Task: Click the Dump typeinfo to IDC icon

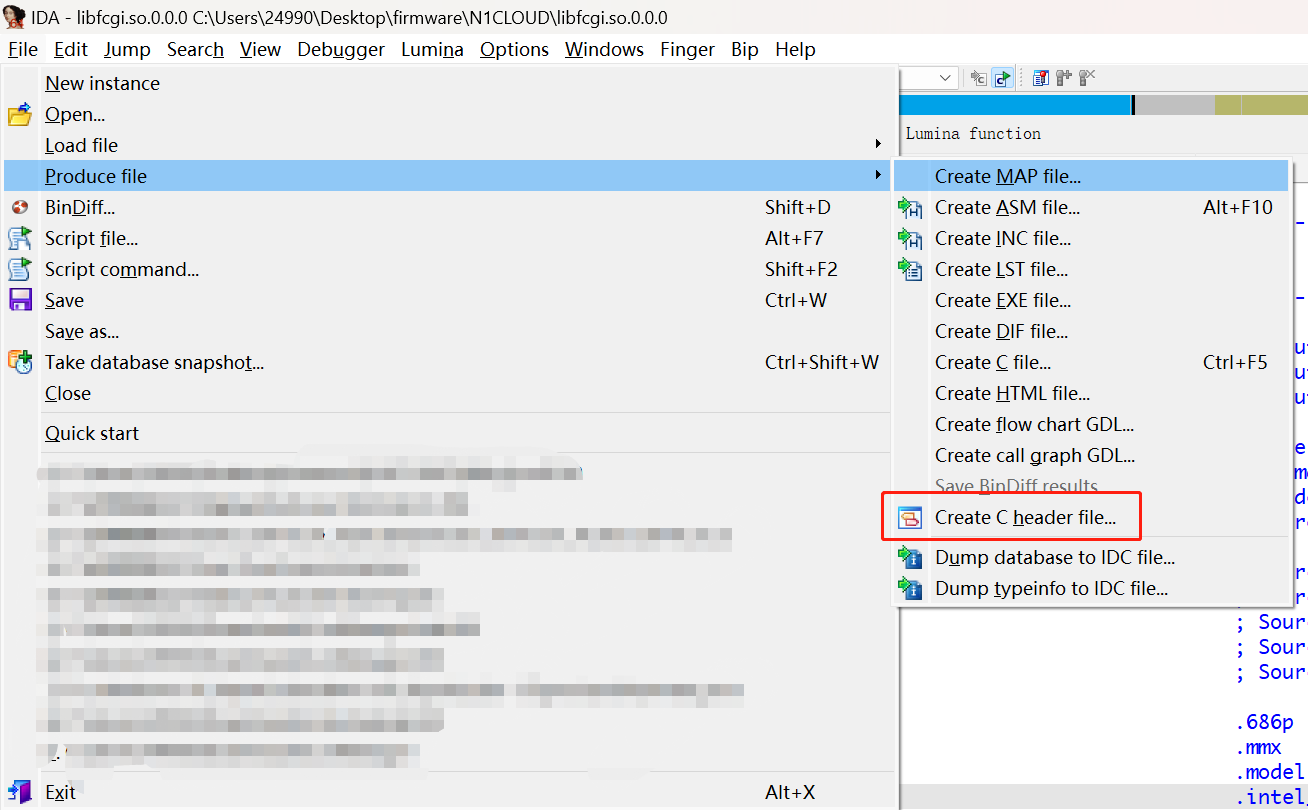Action: [910, 589]
